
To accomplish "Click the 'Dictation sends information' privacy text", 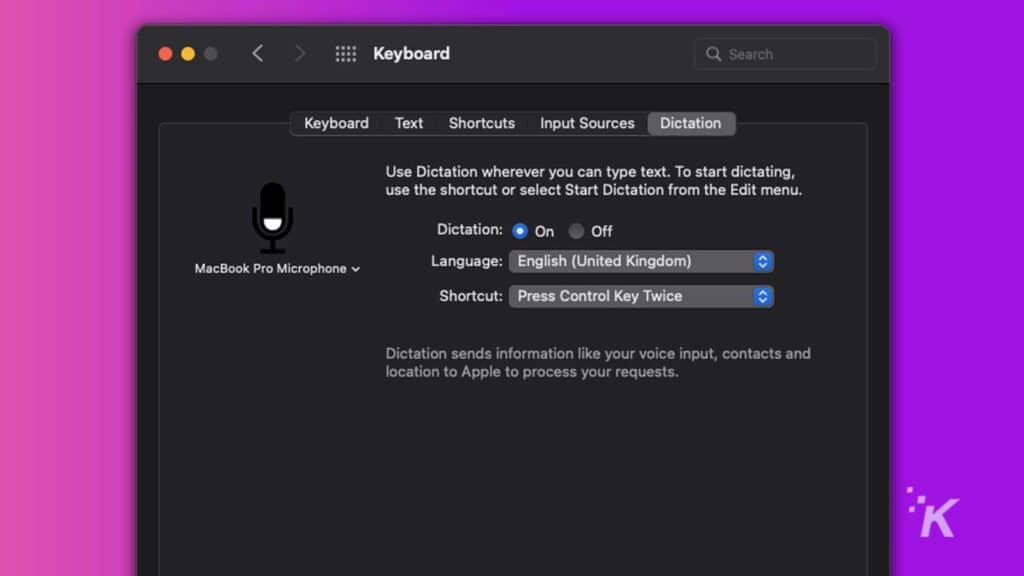I will [x=598, y=362].
